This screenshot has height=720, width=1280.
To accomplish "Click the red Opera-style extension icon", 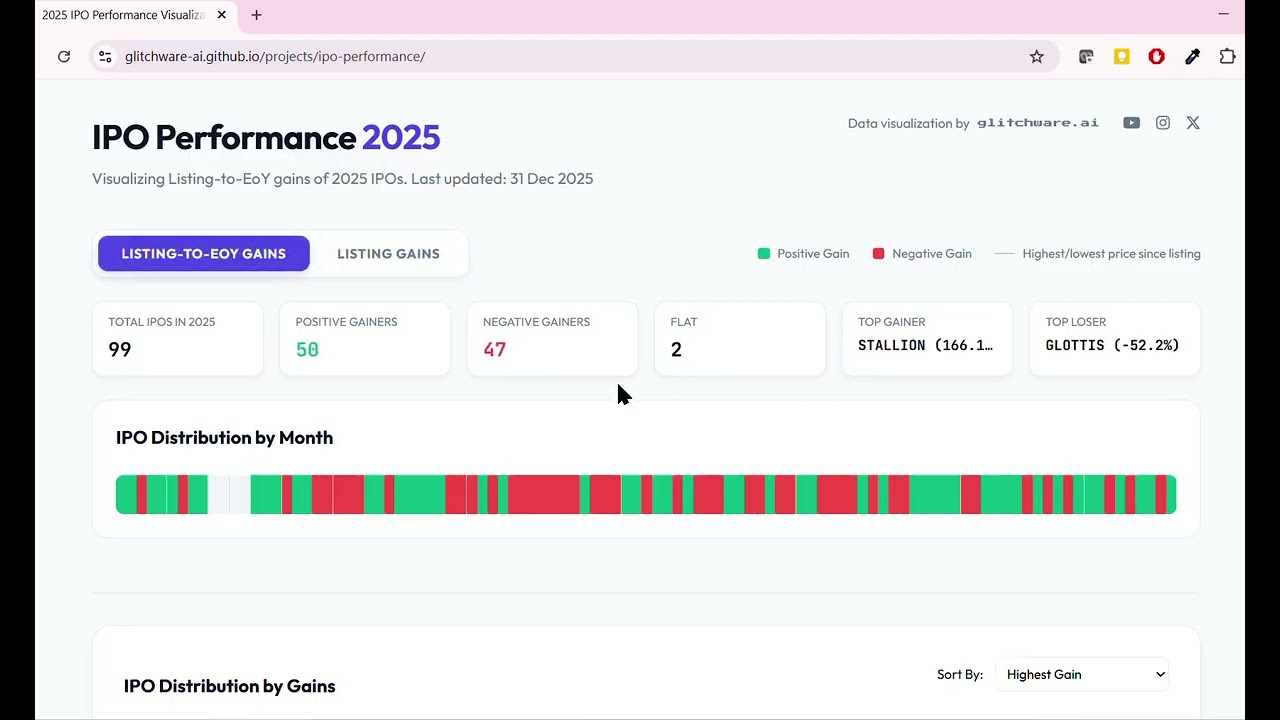I will tap(1157, 57).
